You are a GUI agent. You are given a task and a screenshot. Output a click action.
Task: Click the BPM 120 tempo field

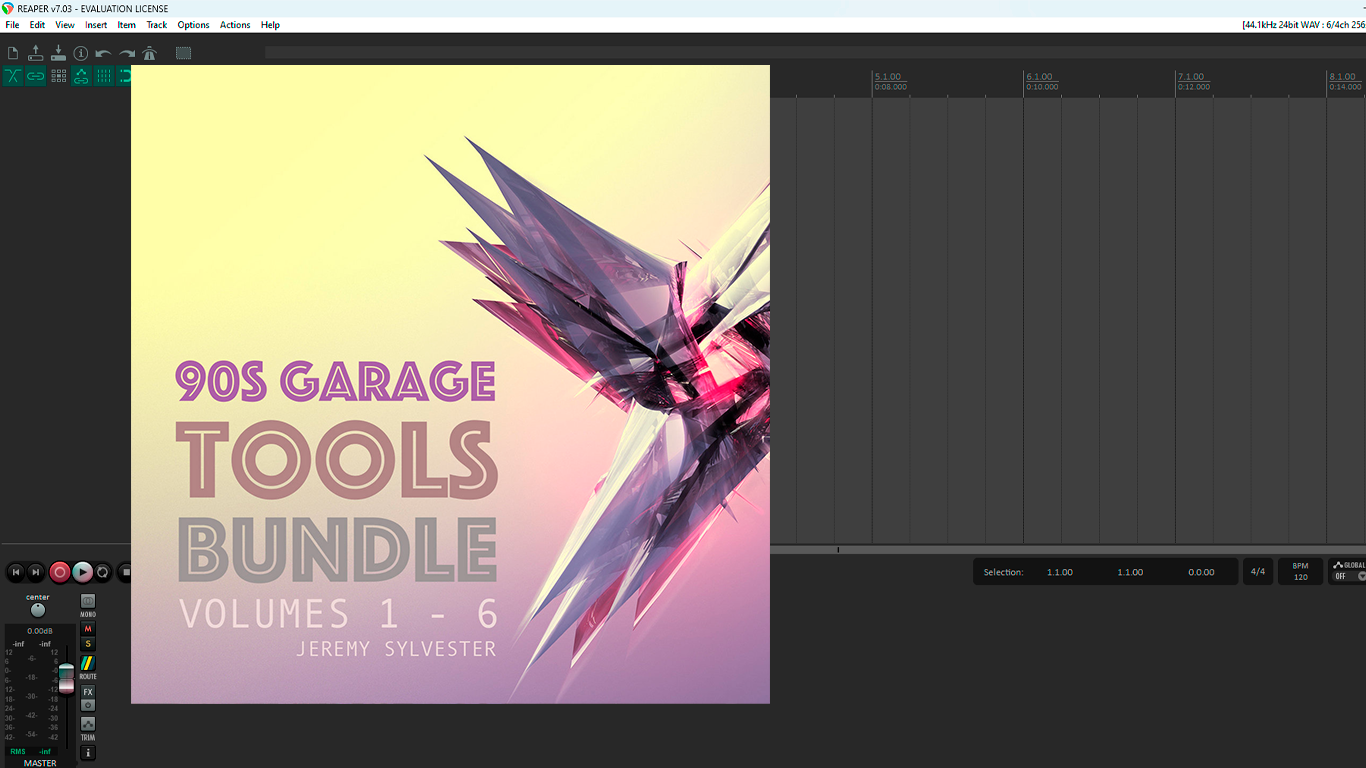point(1300,572)
